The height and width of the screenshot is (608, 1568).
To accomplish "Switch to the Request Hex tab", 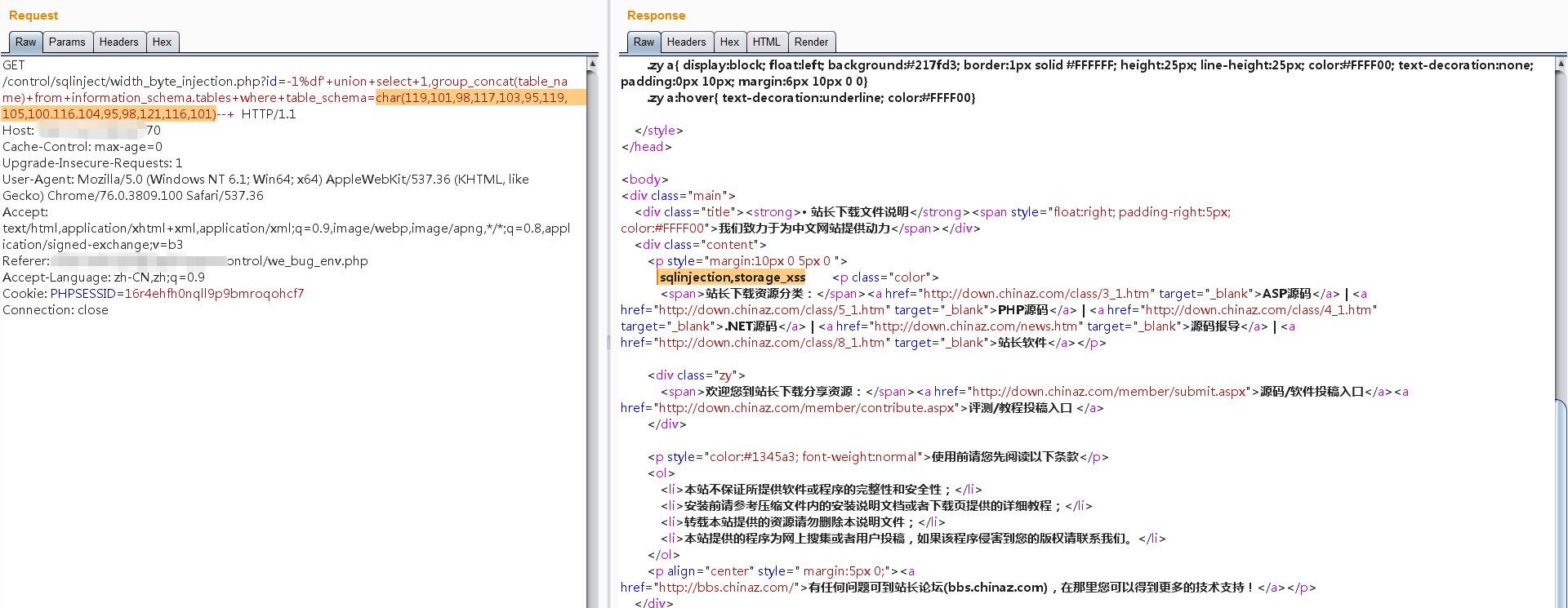I will 163,42.
